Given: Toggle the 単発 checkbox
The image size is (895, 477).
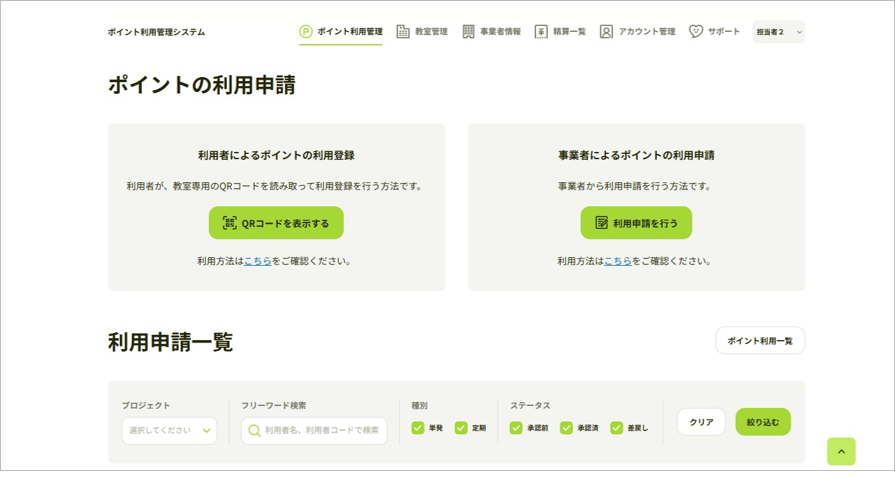Looking at the screenshot, I should point(418,428).
